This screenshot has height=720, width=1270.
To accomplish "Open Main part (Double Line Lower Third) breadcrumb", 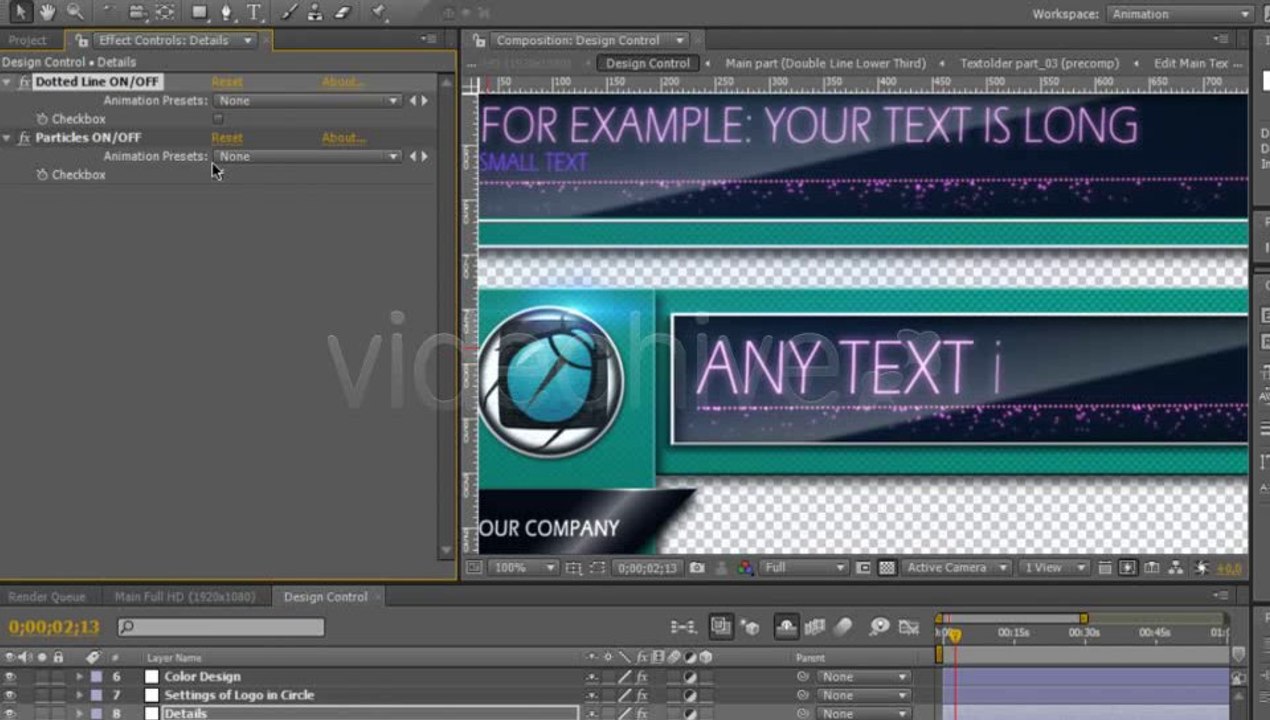I will pyautogui.click(x=826, y=63).
